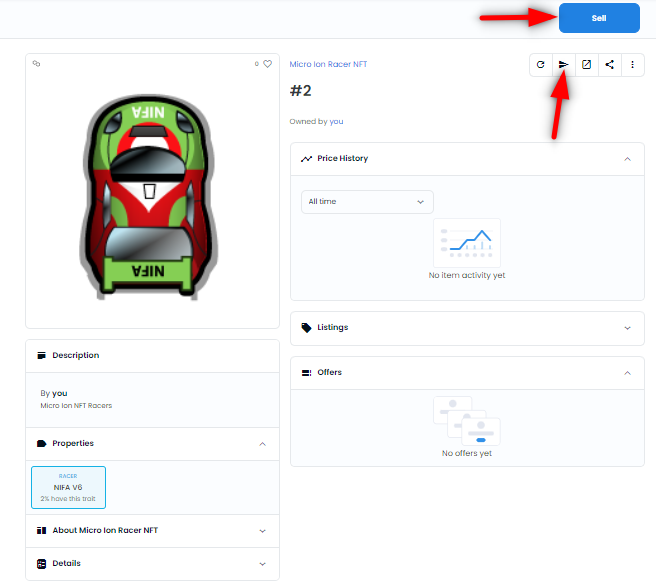Click the NIFA V6 racer property card
This screenshot has height=588, width=656.
click(x=68, y=487)
